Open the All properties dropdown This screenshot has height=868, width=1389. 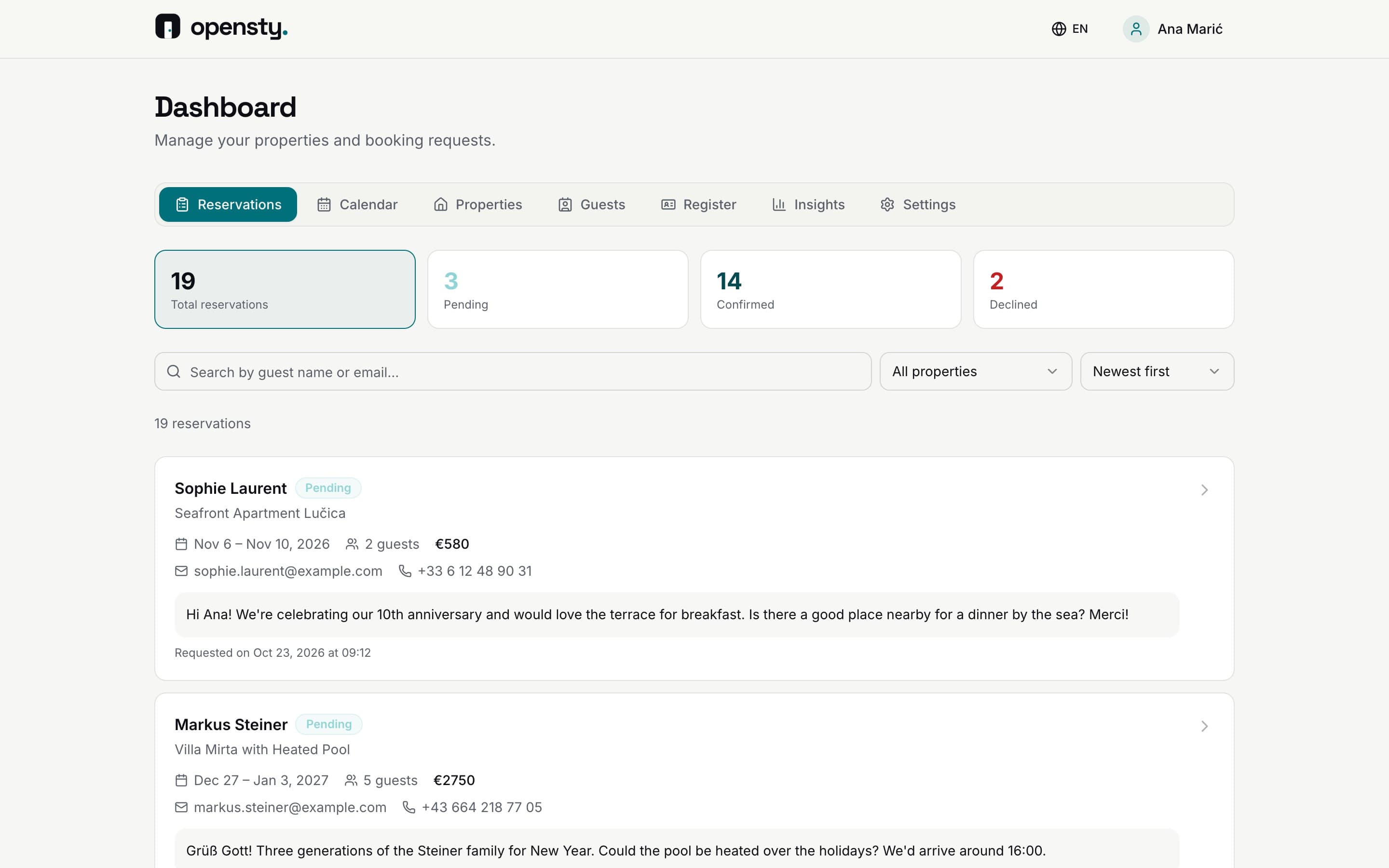(976, 371)
